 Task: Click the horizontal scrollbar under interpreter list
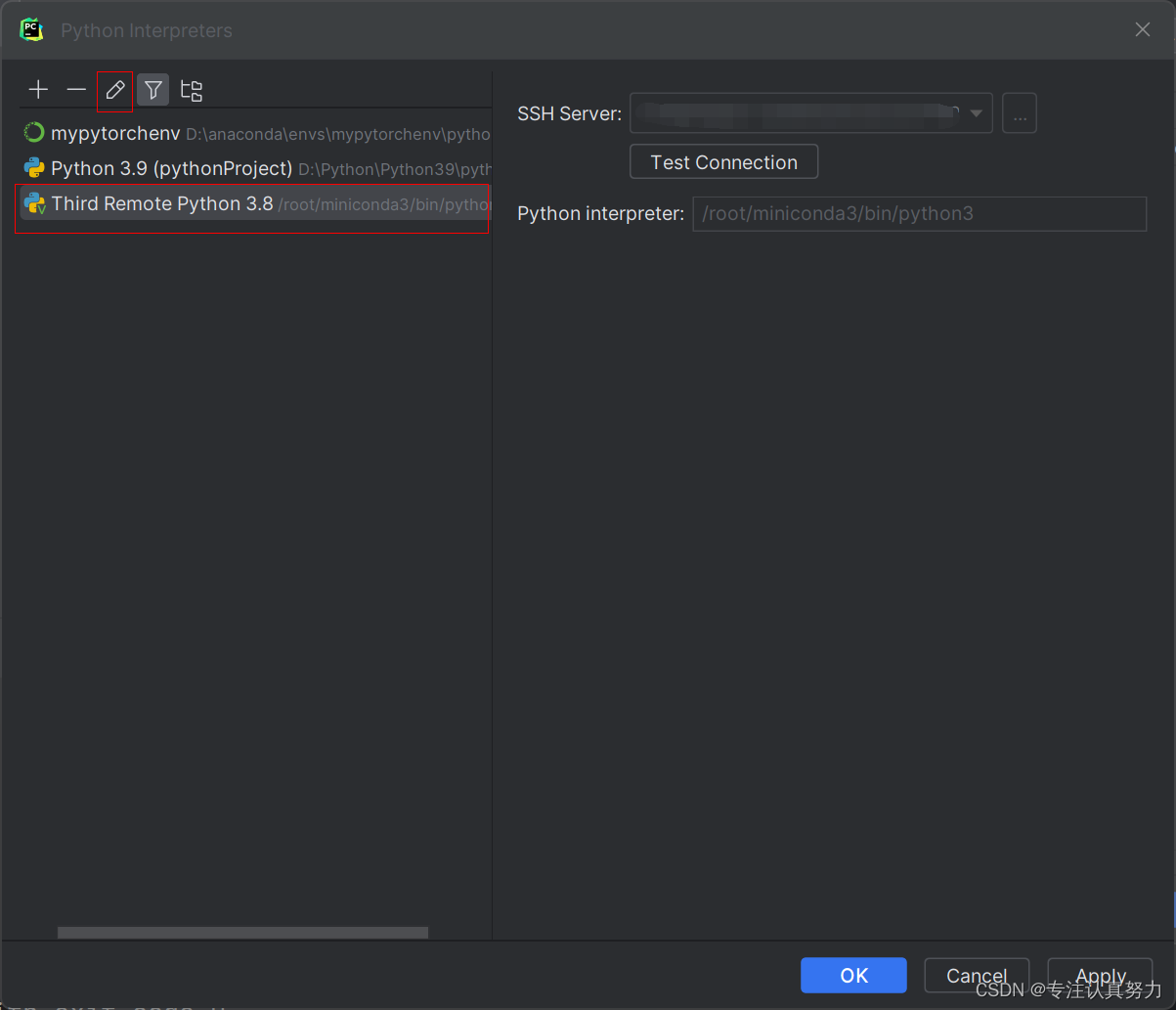click(x=242, y=933)
